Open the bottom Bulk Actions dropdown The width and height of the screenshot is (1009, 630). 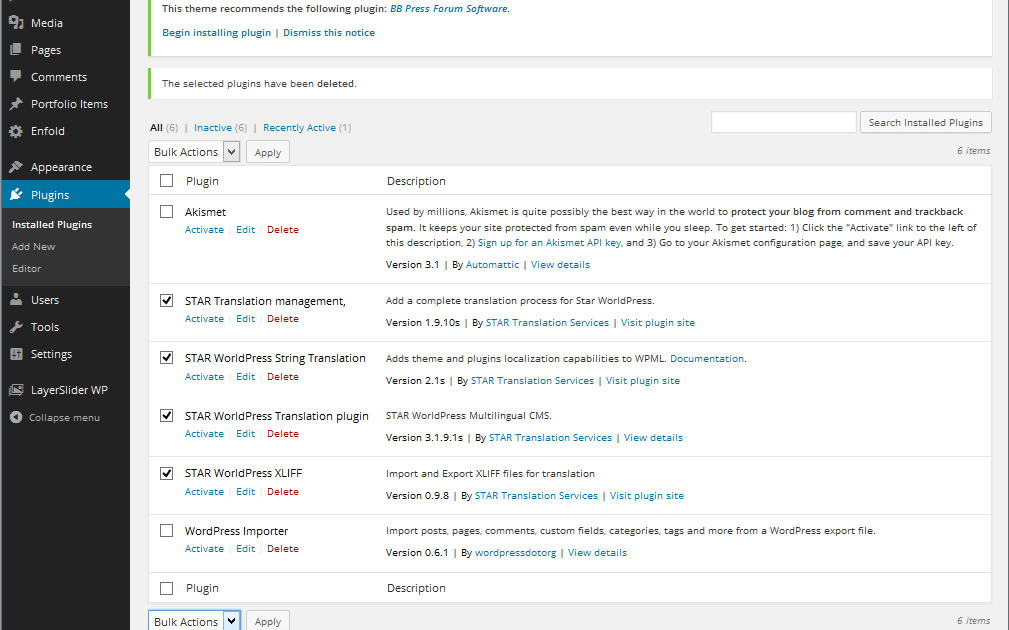[x=194, y=621]
